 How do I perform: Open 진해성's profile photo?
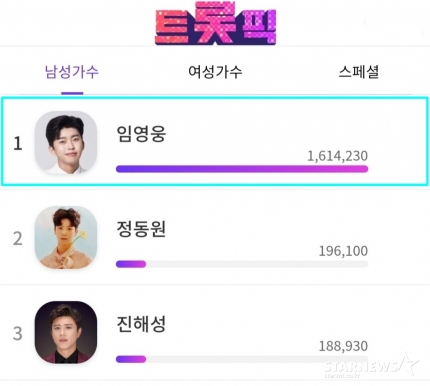pyautogui.click(x=66, y=332)
